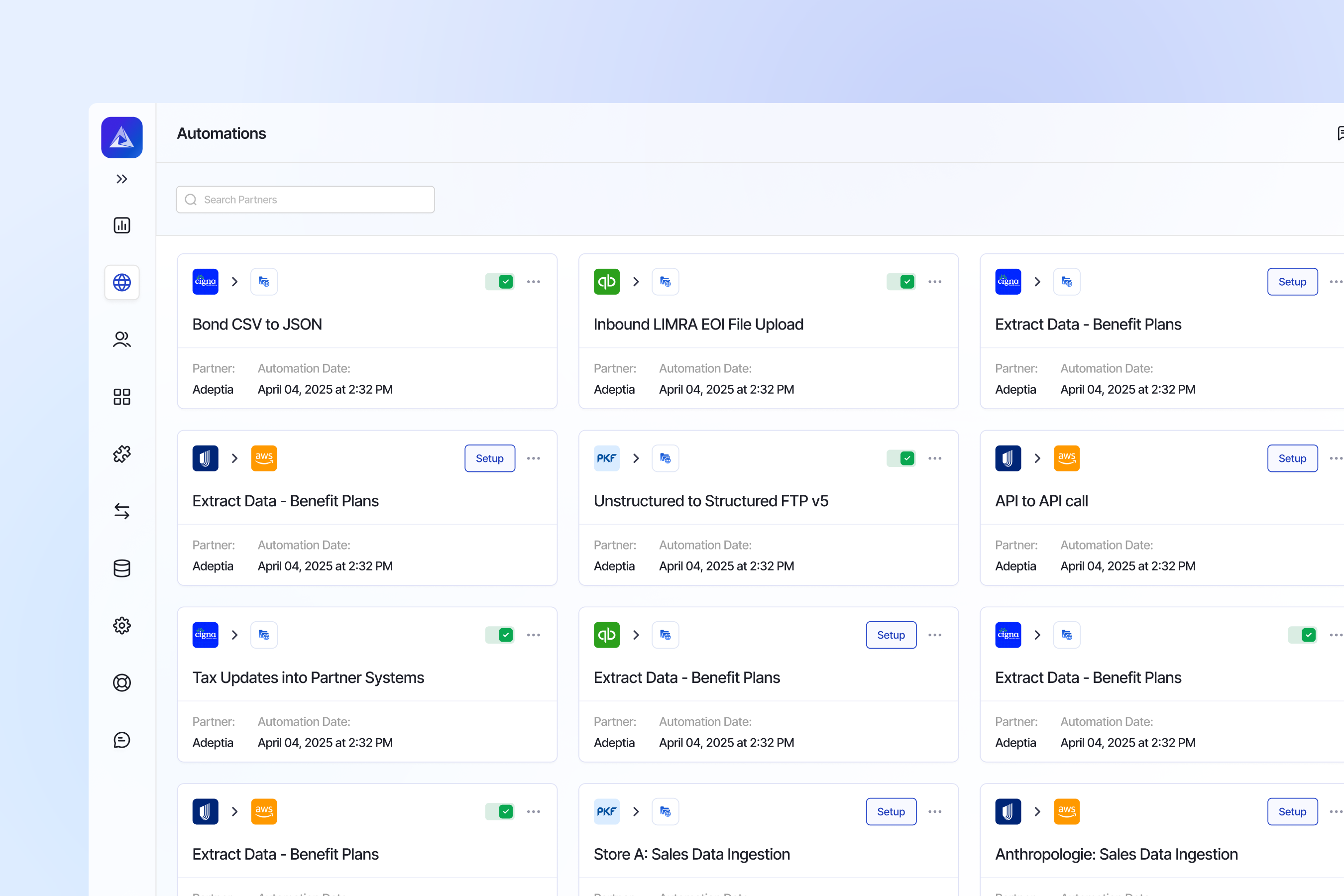Click Setup on API to API call card
This screenshot has width=1344, height=896.
1292,458
